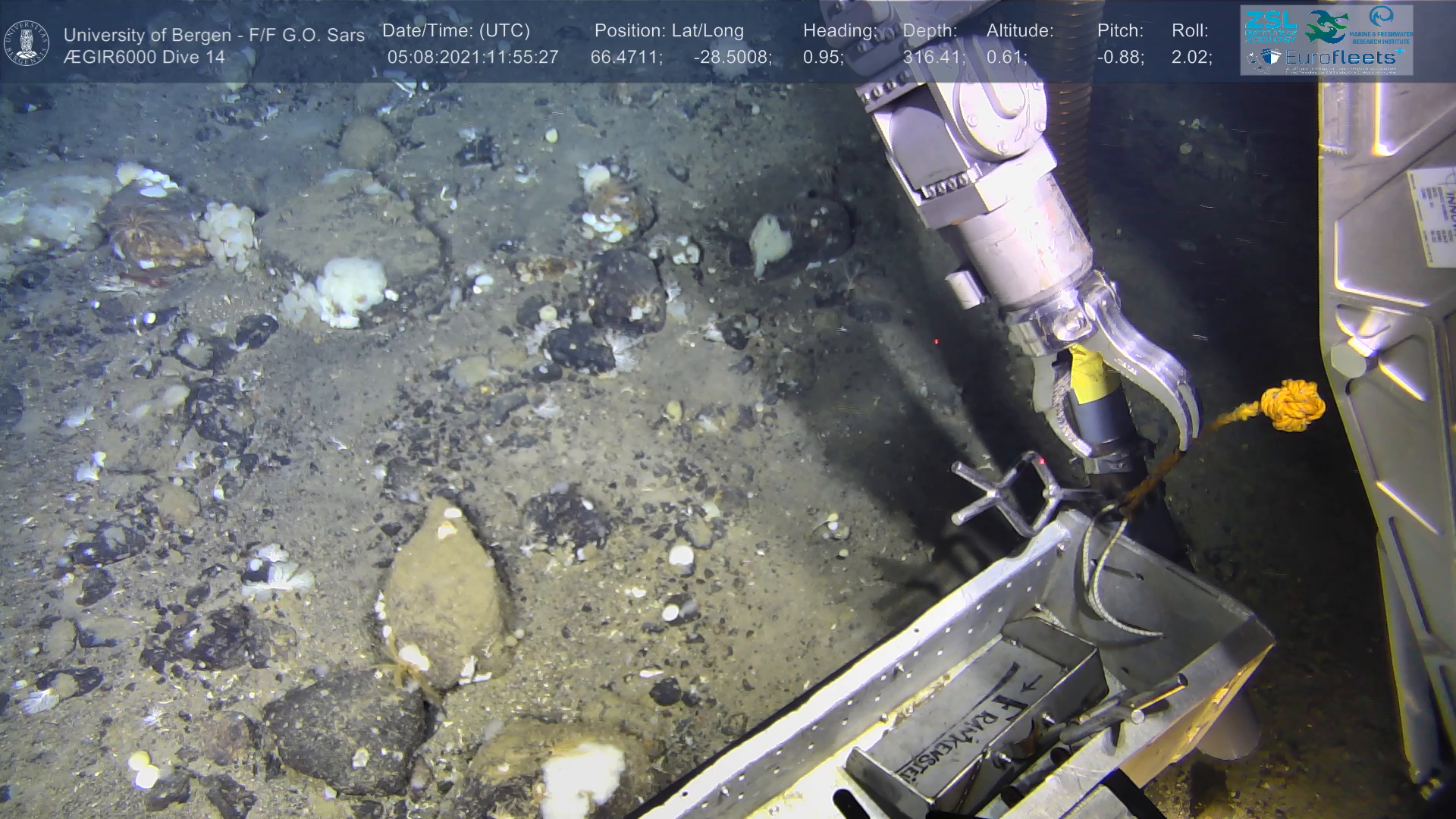Viewport: 1456px width, 819px height.
Task: Click the Altitude value 0.61
Action: tap(1006, 58)
